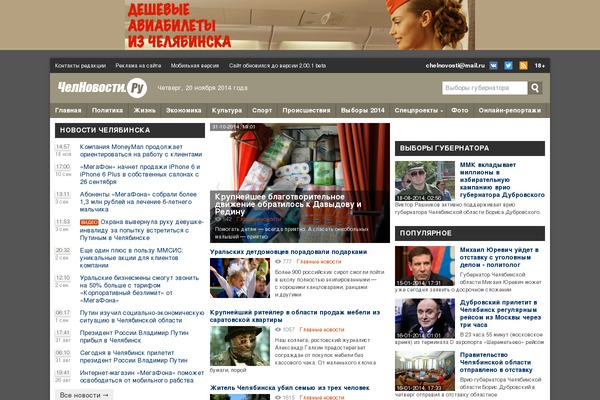Click the НОВОСТИ ЧЕЛЯБИНСКА section header
The width and height of the screenshot is (600, 400).
tap(130, 130)
